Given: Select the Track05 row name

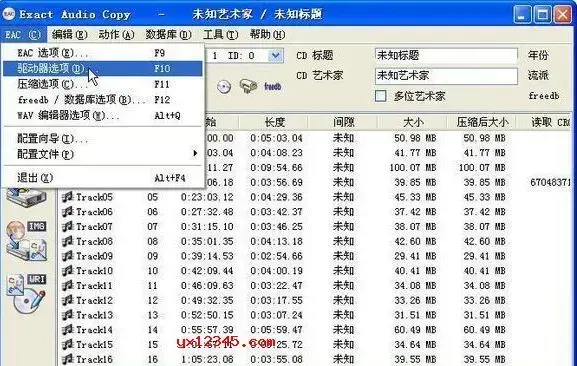Looking at the screenshot, I should pos(94,197).
